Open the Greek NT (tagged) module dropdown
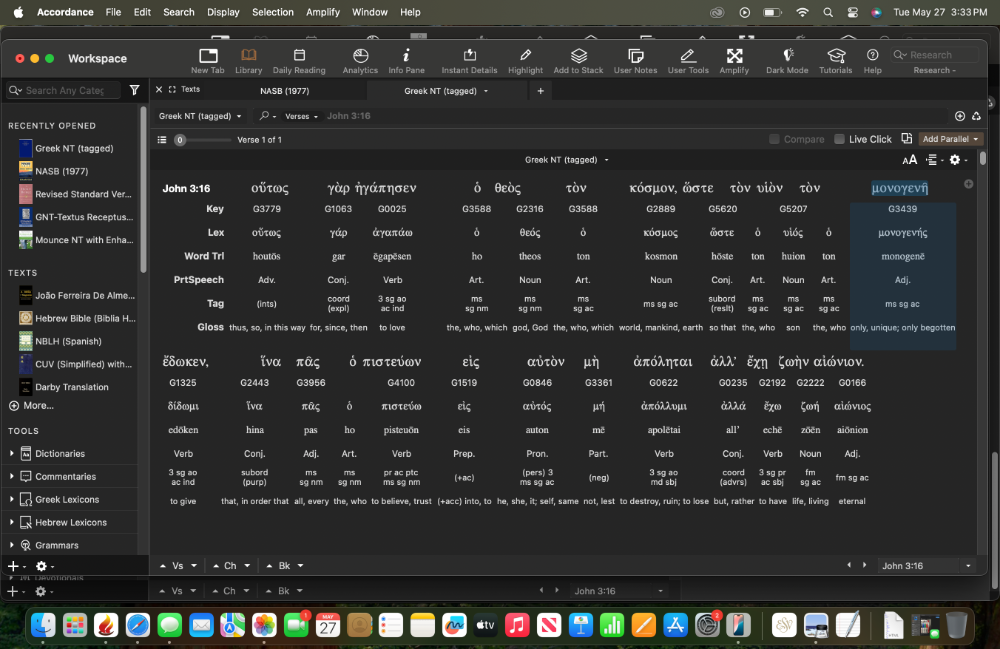 pyautogui.click(x=200, y=116)
